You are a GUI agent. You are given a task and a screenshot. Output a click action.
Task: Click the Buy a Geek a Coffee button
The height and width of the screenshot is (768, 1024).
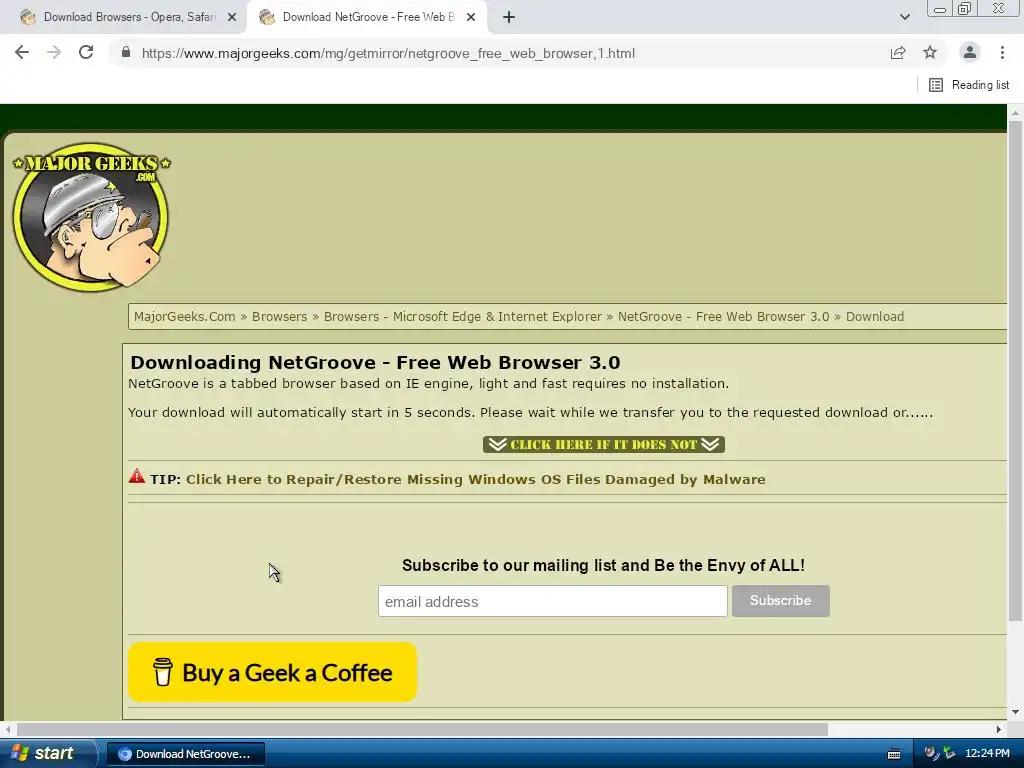tap(272, 672)
